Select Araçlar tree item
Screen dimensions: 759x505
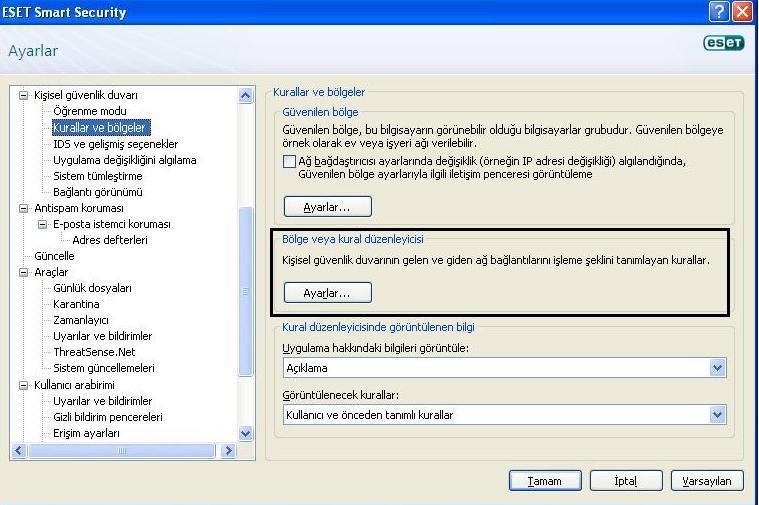tap(51, 272)
